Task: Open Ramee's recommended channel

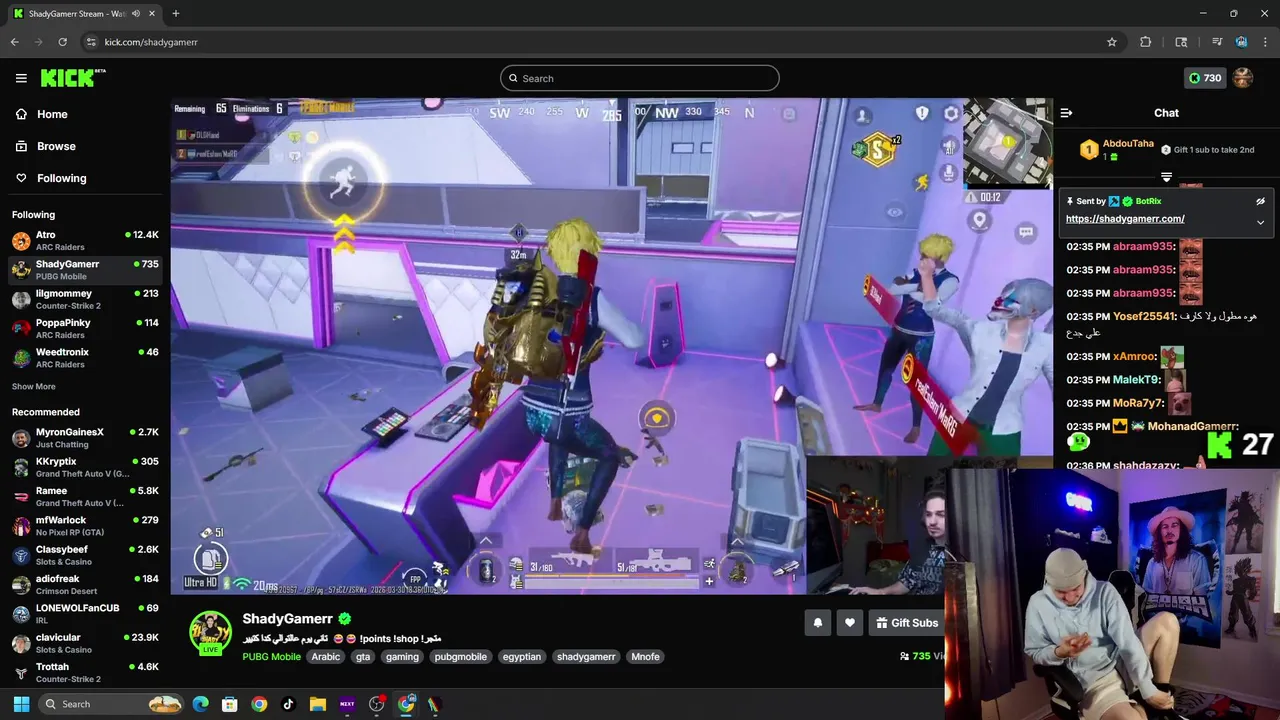Action: pyautogui.click(x=85, y=496)
